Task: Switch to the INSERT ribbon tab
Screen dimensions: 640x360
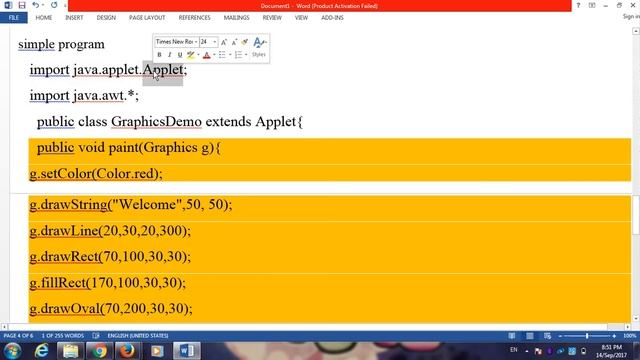Action: (x=74, y=18)
